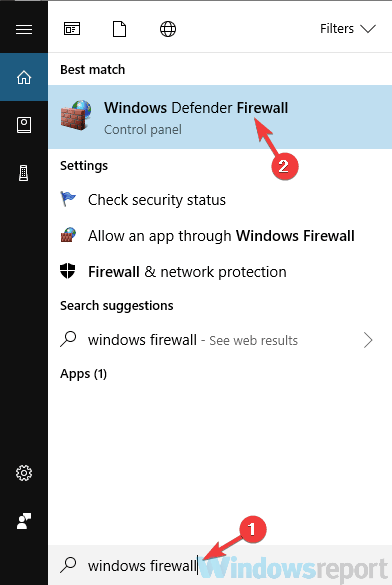Click the feedback person icon
The width and height of the screenshot is (392, 585).
(x=24, y=521)
